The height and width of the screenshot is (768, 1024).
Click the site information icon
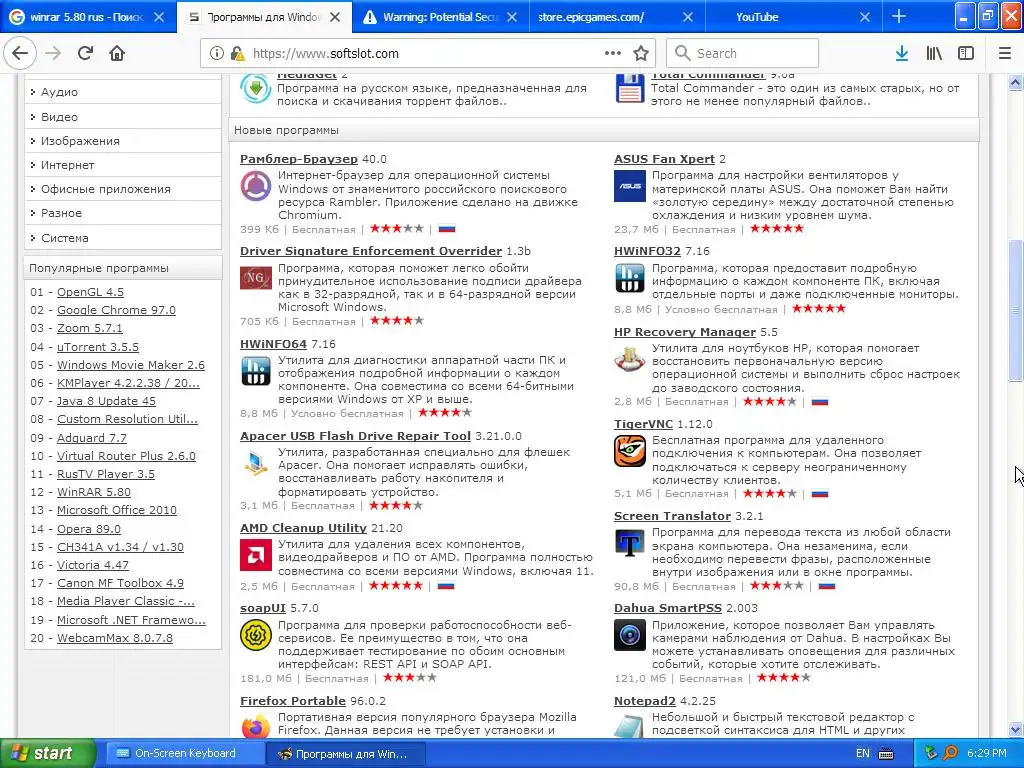(216, 54)
